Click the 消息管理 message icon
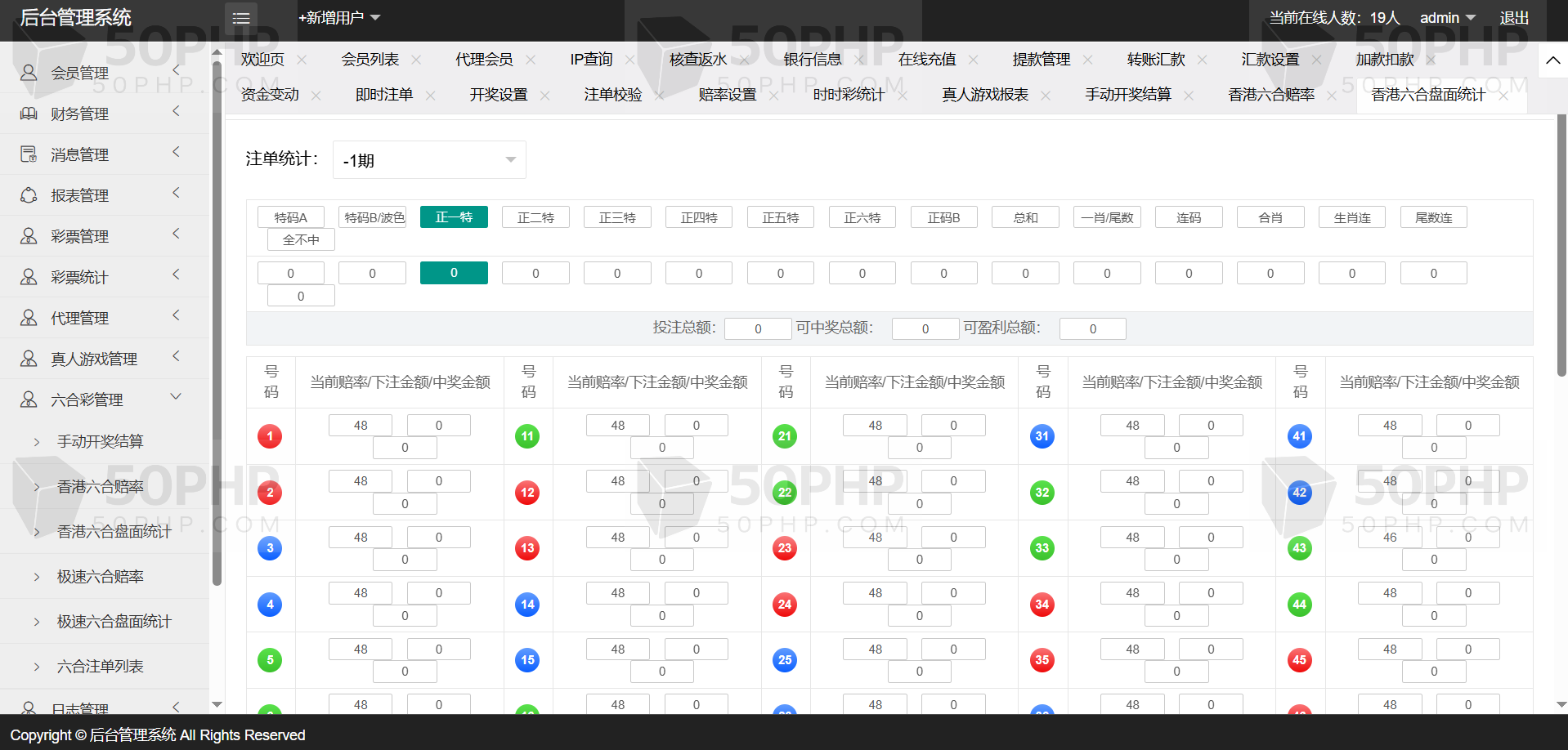1568x750 pixels. [29, 154]
